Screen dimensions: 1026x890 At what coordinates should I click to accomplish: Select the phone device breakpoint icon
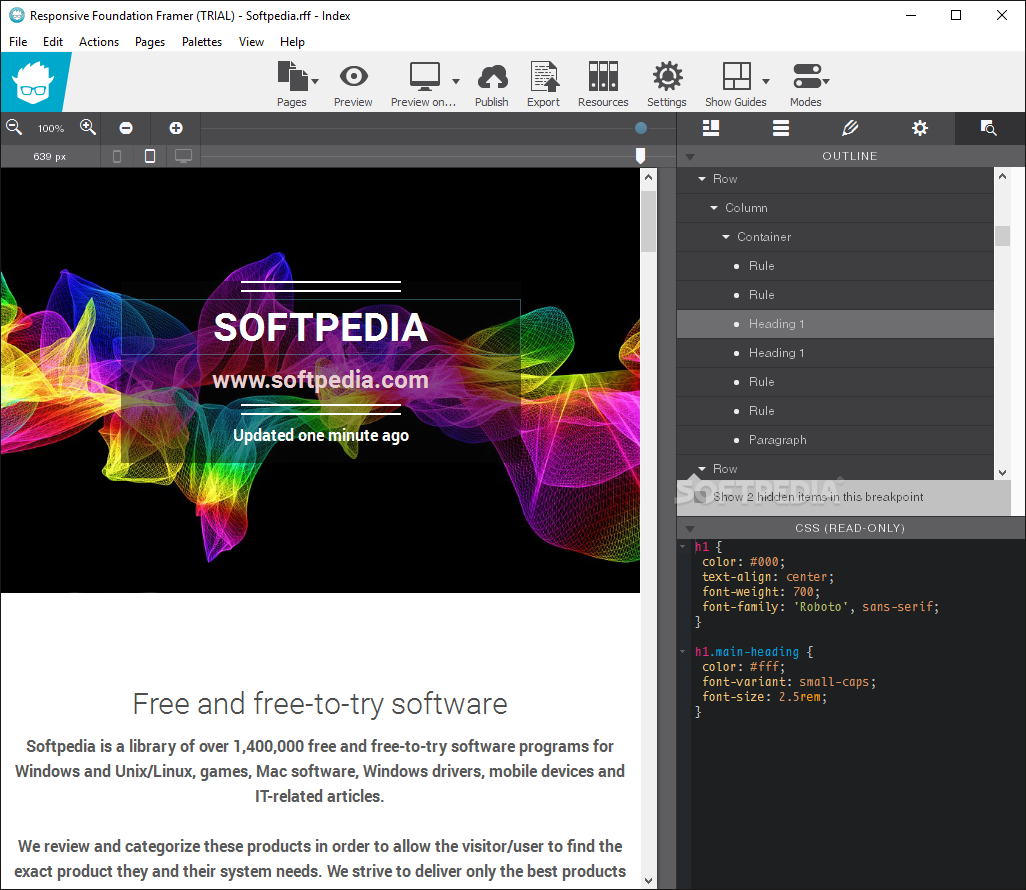117,156
